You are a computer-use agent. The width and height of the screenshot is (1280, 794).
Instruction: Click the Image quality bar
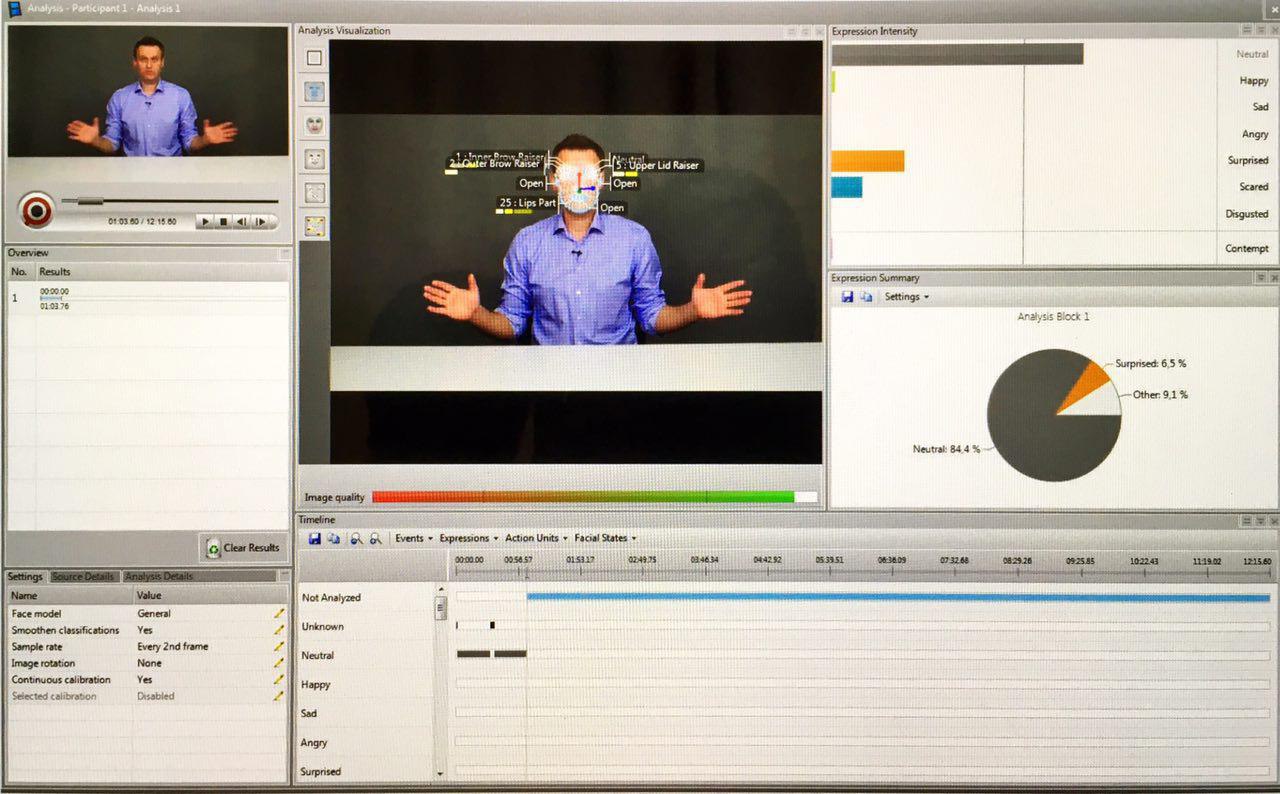(x=594, y=497)
